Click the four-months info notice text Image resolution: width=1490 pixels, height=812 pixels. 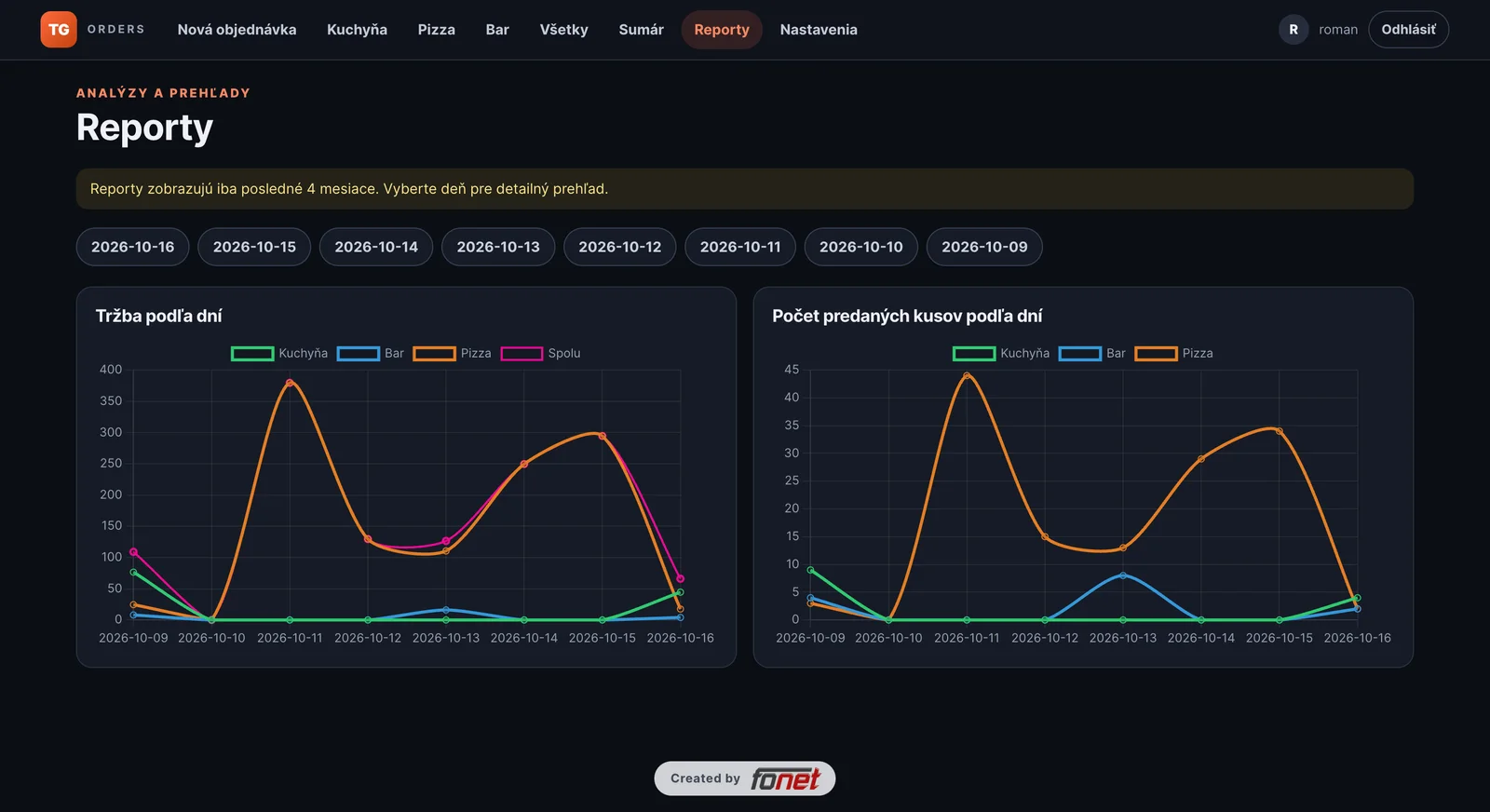349,189
